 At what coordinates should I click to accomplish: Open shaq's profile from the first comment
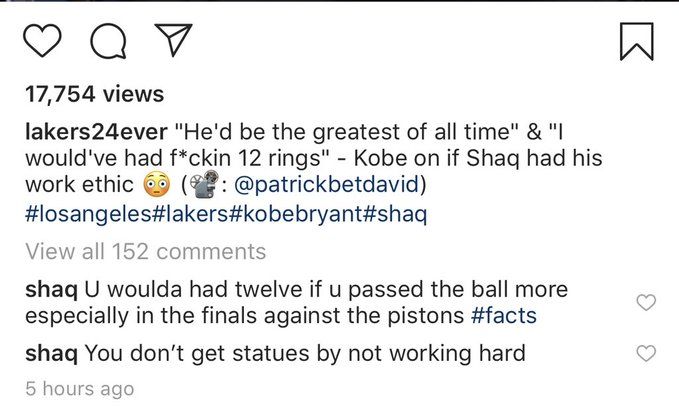pyautogui.click(x=50, y=290)
